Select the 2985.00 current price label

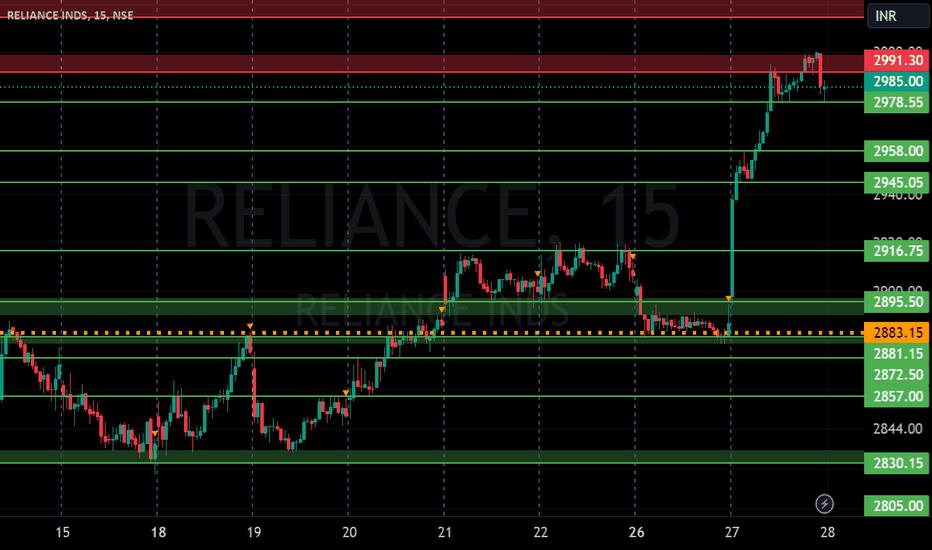(896, 81)
